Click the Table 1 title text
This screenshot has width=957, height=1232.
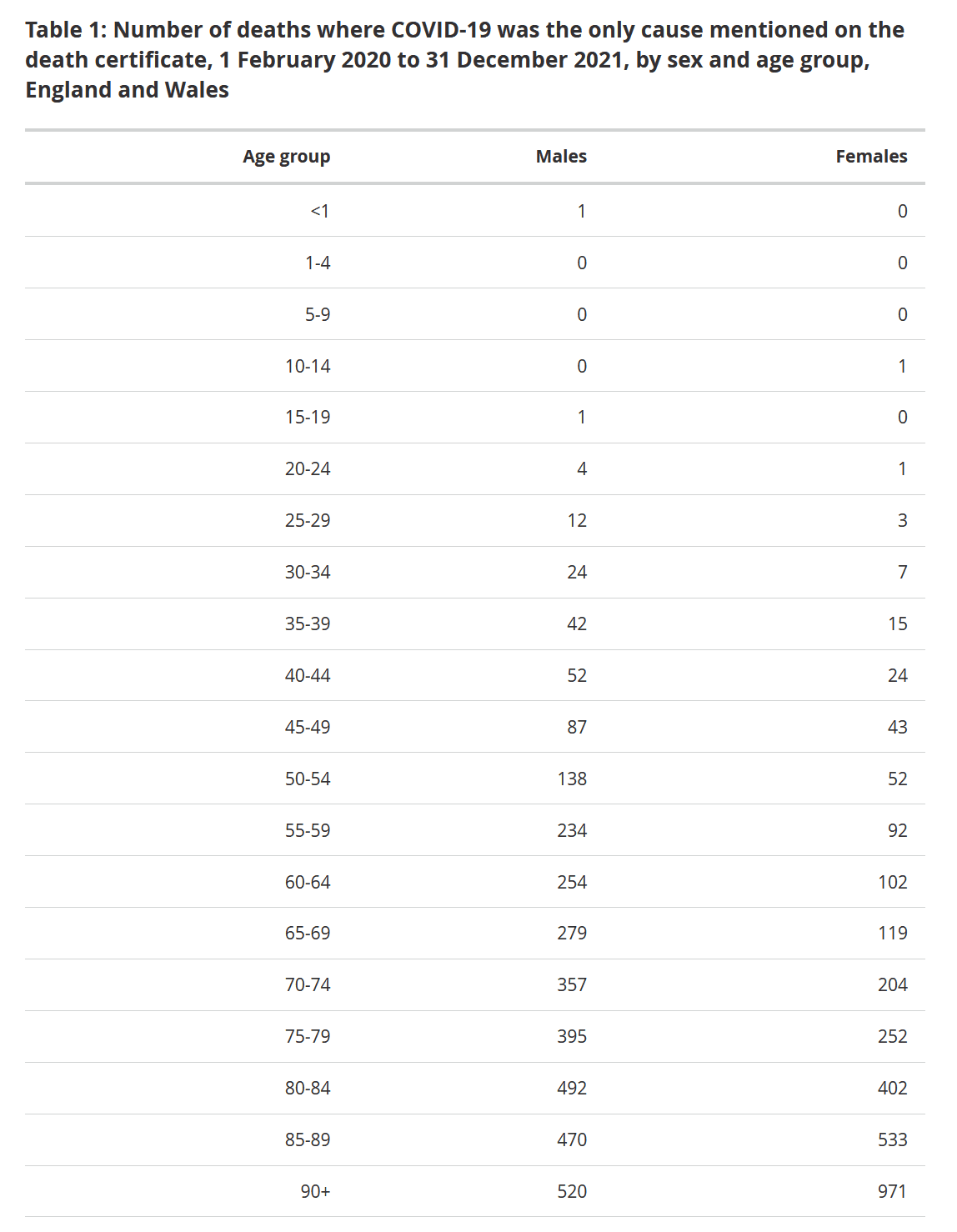(464, 59)
